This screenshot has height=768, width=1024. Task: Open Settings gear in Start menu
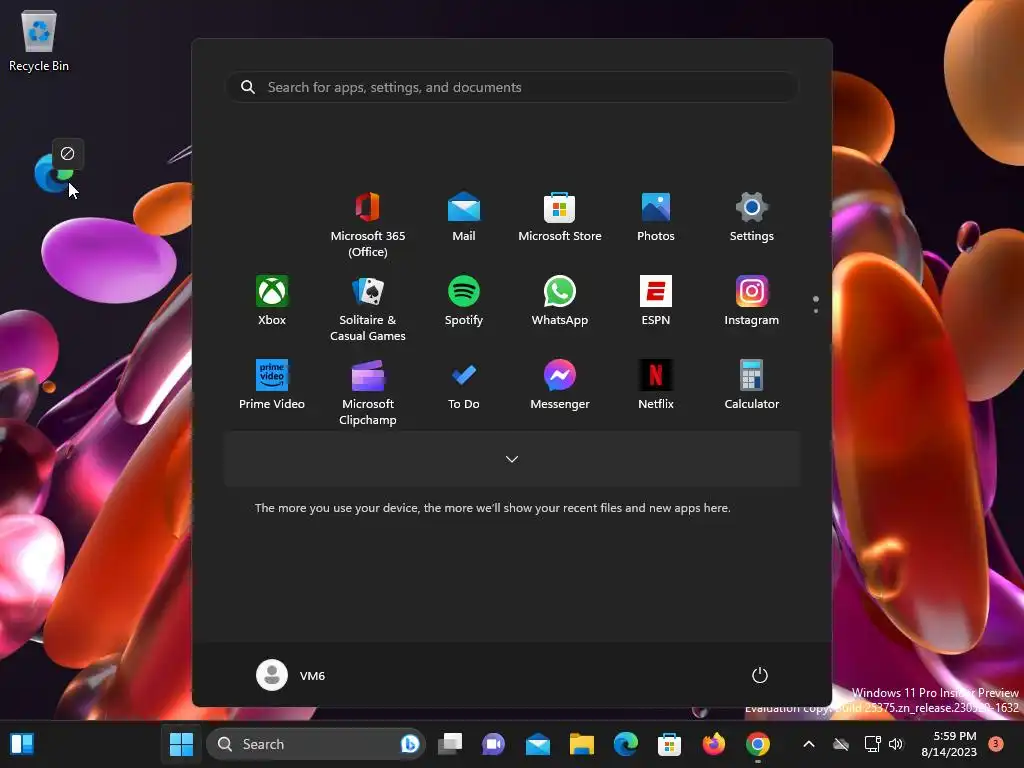752,216
